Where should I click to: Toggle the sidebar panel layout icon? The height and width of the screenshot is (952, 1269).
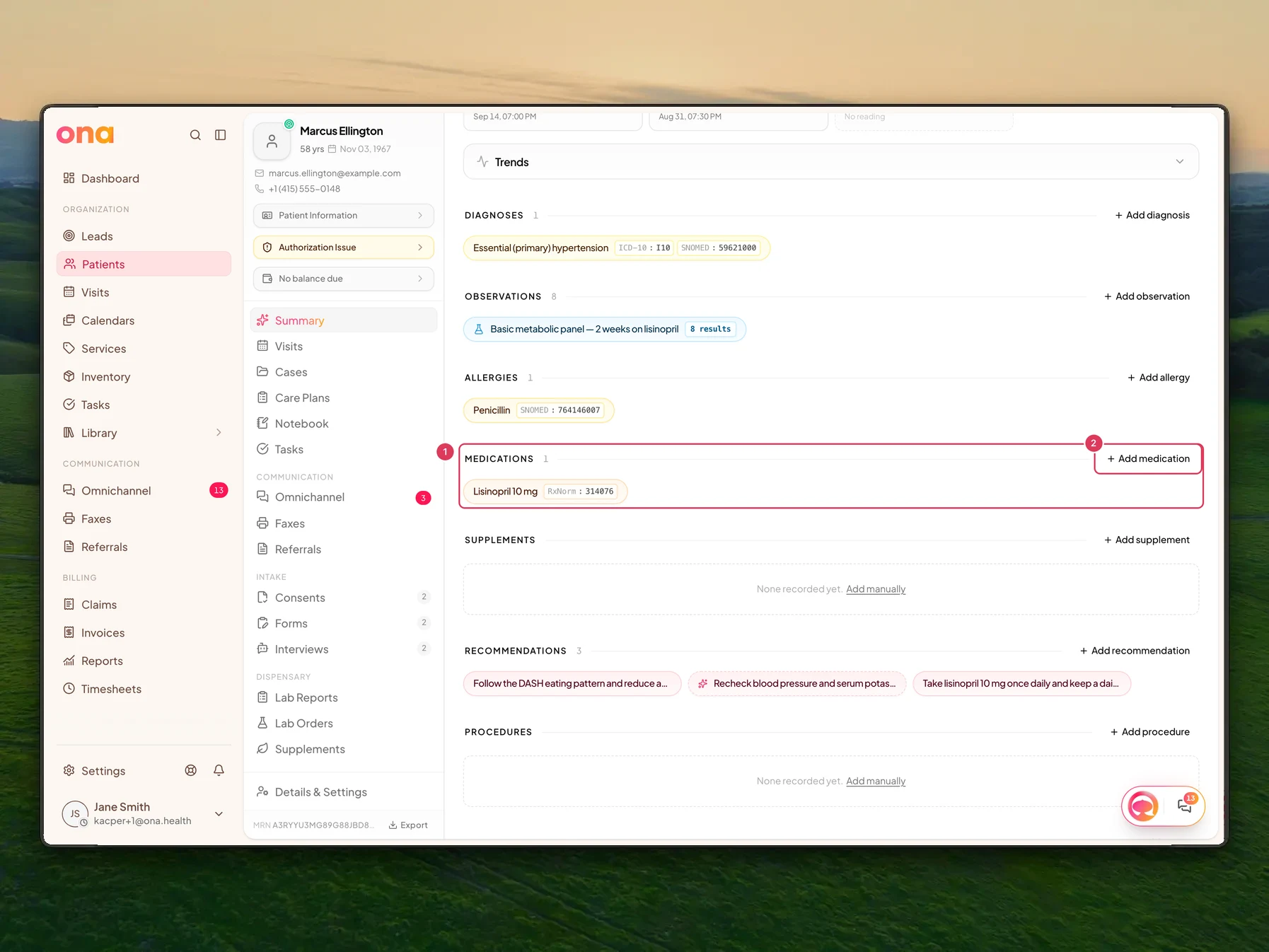click(x=221, y=135)
